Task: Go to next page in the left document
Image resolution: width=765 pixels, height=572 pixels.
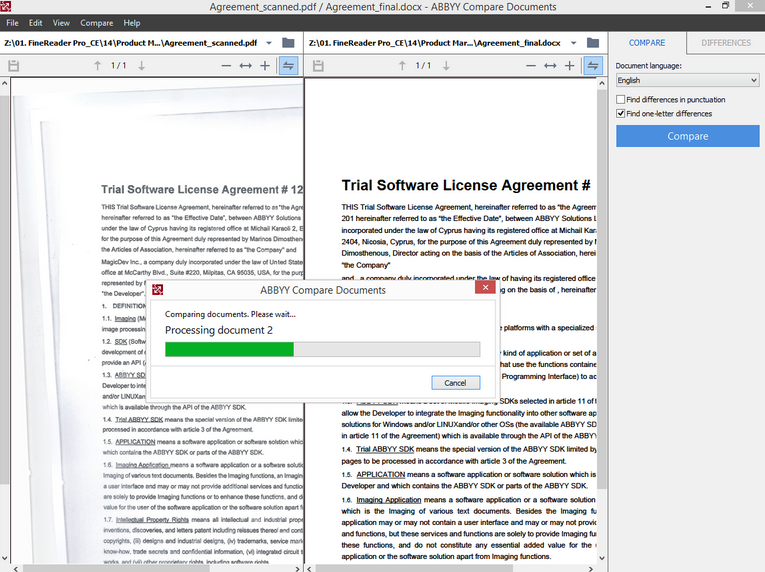Action: (141, 66)
